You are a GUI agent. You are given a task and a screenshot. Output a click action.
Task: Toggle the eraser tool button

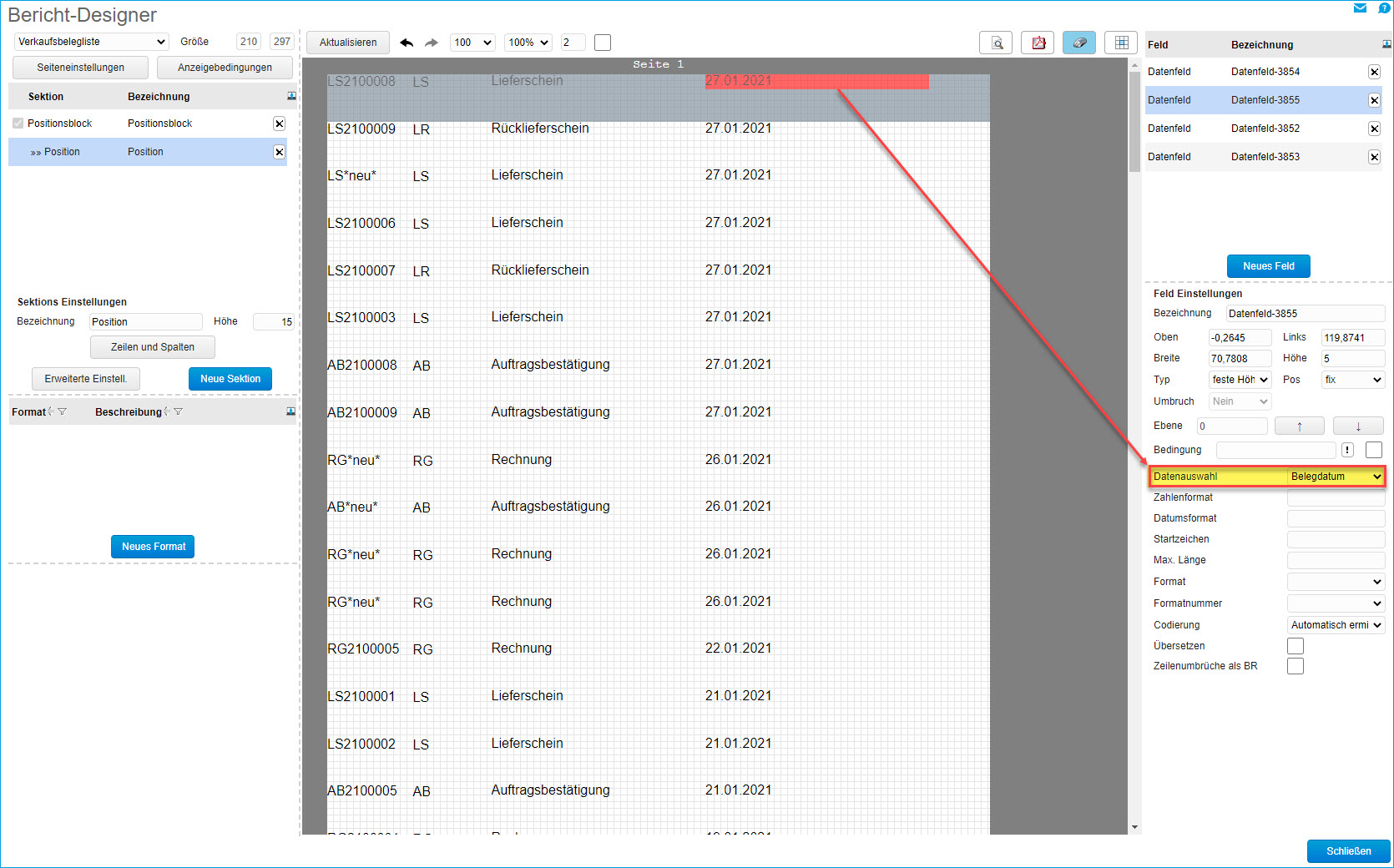coord(1078,43)
